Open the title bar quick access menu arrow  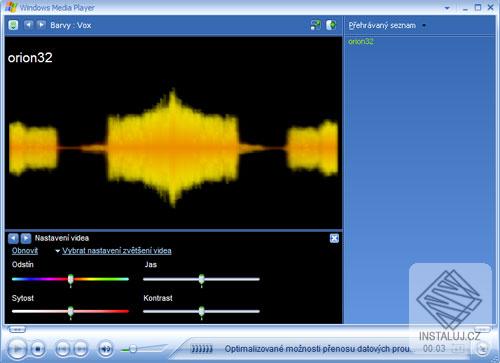[x=447, y=8]
